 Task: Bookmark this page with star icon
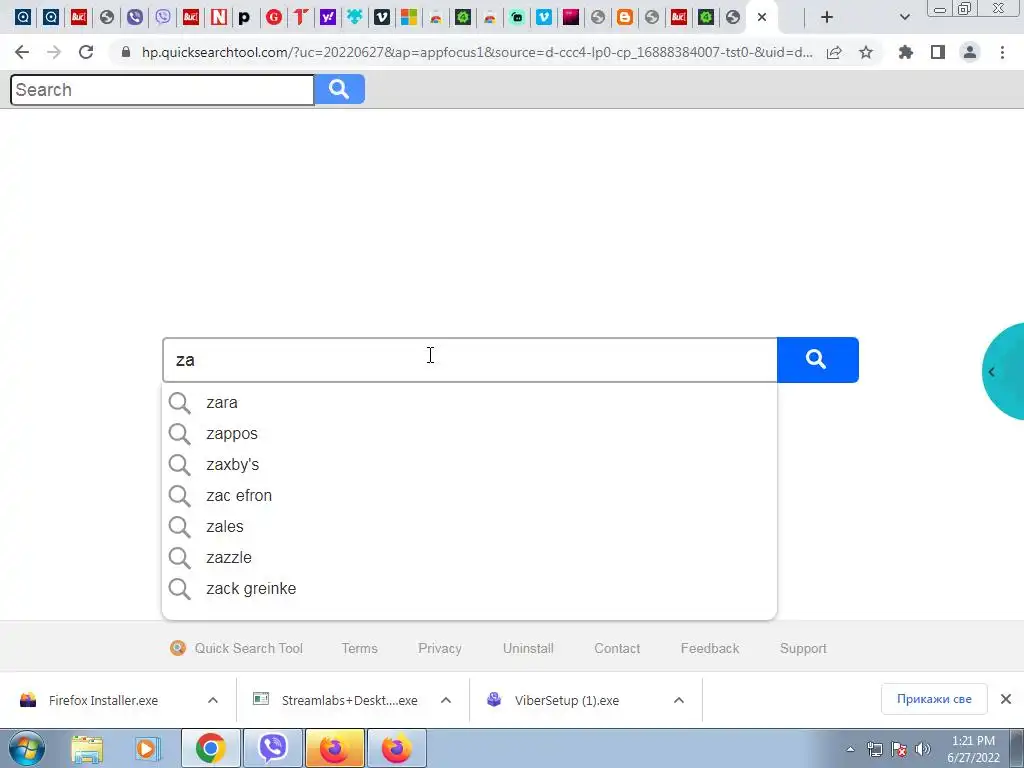(866, 52)
